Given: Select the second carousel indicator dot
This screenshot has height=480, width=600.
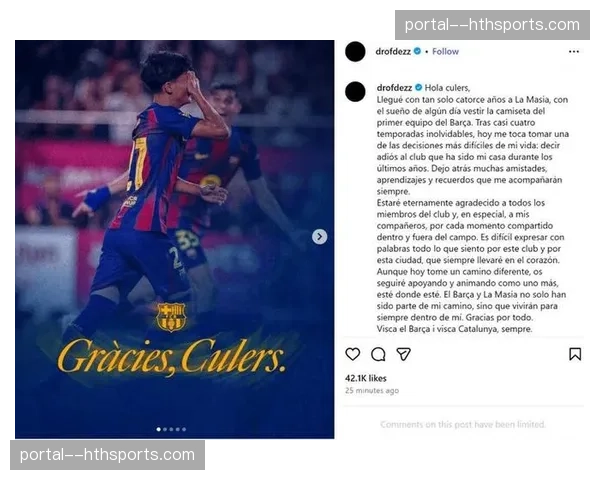Looking at the screenshot, I should pos(165,429).
